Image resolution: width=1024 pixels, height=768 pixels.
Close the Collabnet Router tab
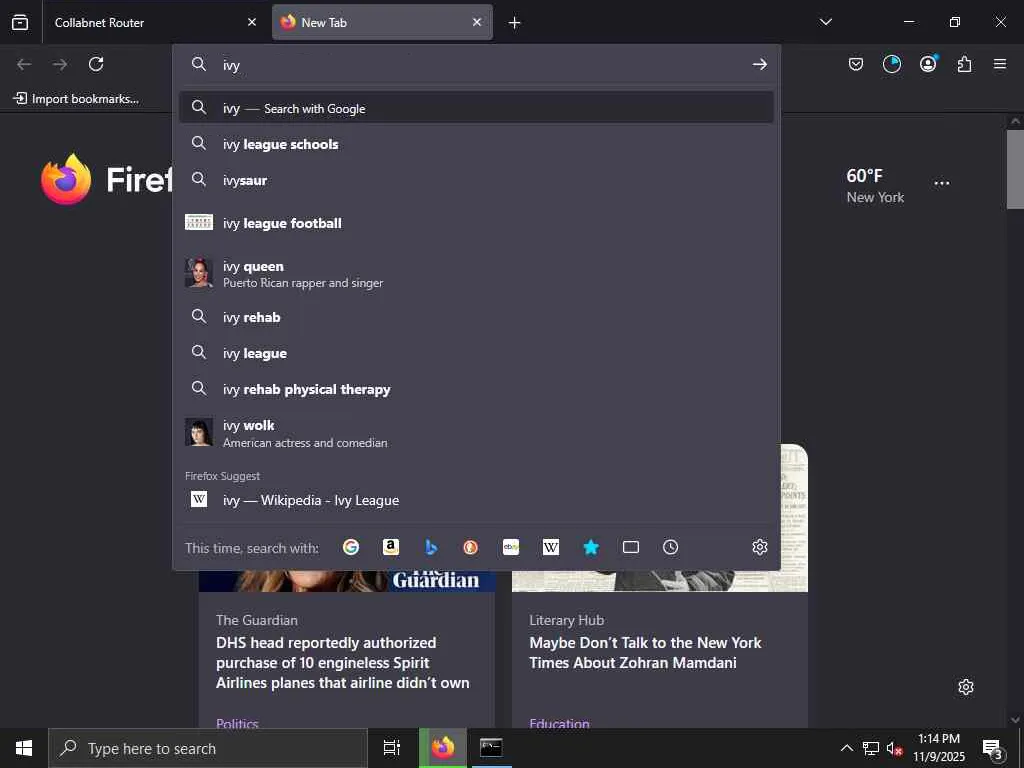pyautogui.click(x=251, y=22)
